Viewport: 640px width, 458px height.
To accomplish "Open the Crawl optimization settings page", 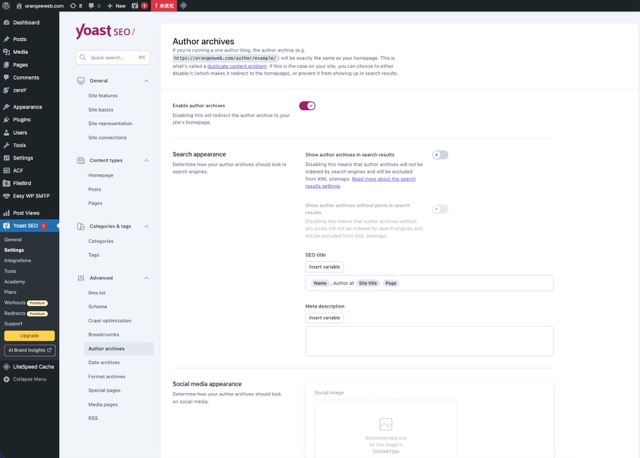I will click(x=110, y=320).
